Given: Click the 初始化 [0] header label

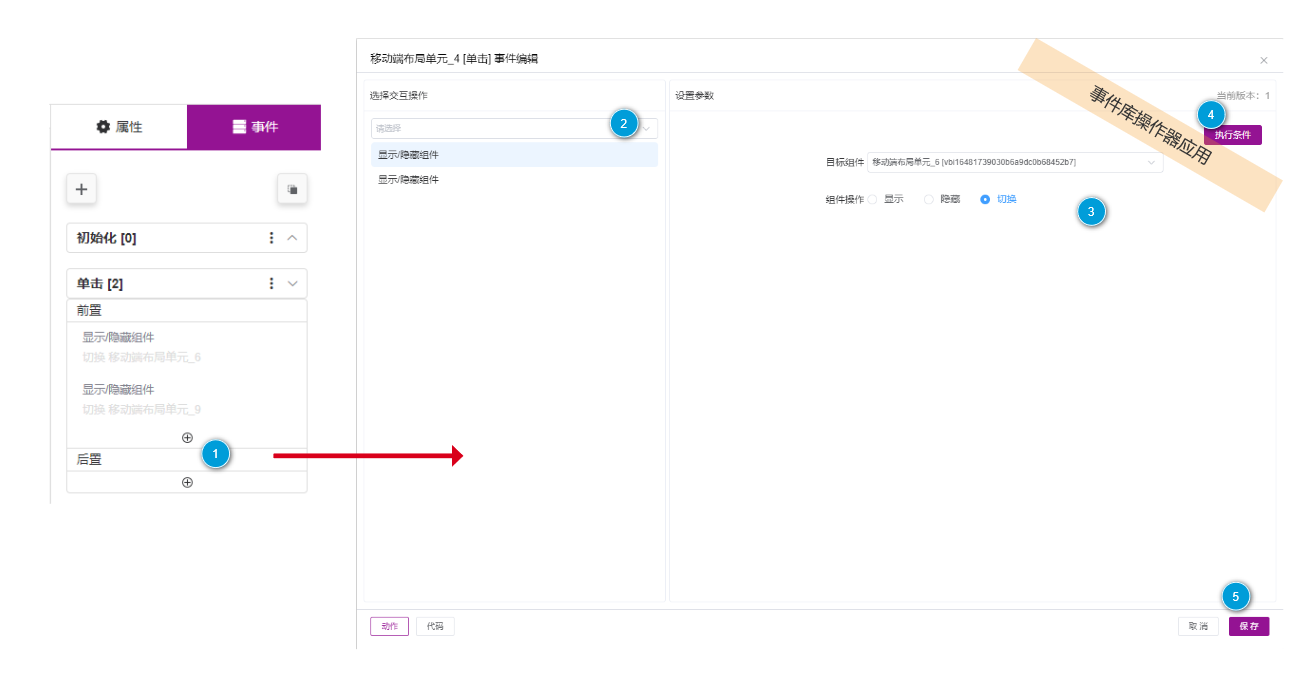Looking at the screenshot, I should pos(107,238).
